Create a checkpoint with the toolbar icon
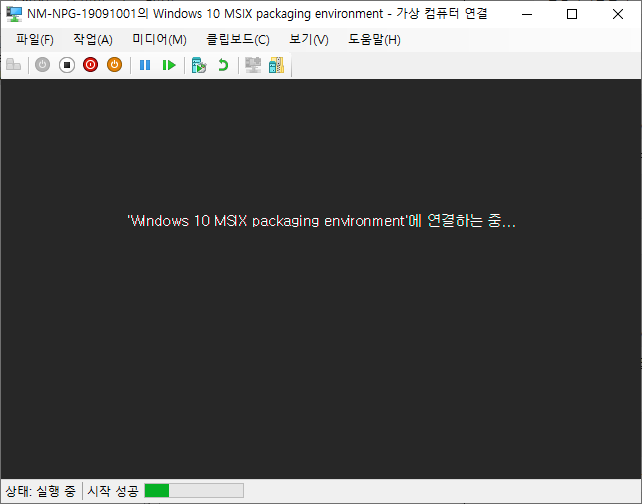The image size is (642, 504). click(199, 65)
